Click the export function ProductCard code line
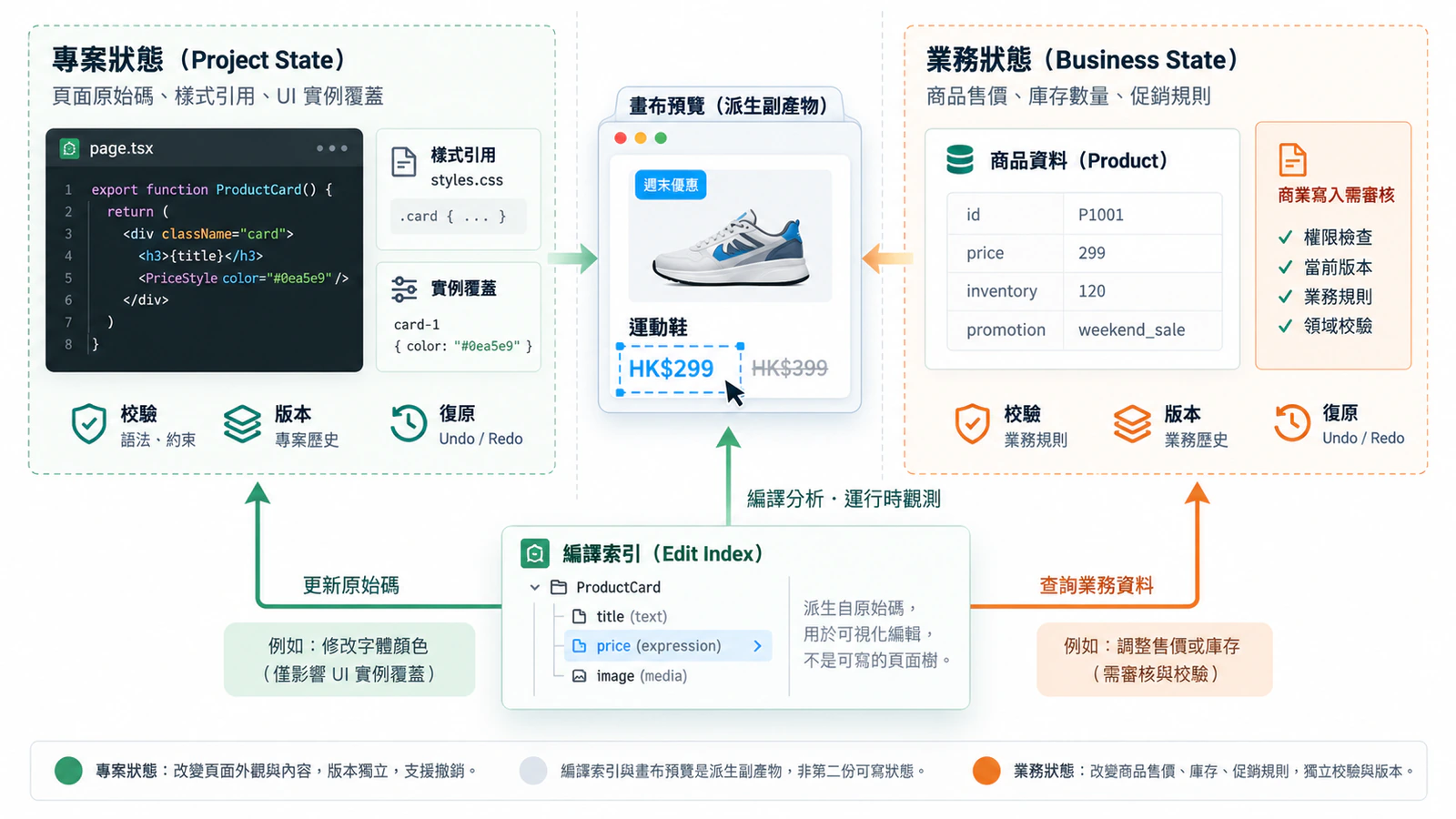The image size is (1456, 819). point(211,190)
